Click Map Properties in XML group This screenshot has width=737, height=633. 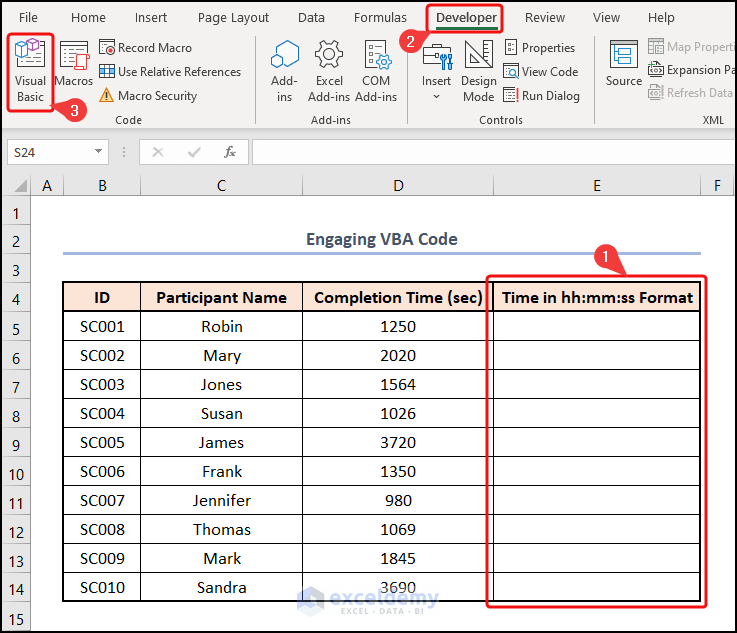pos(690,47)
